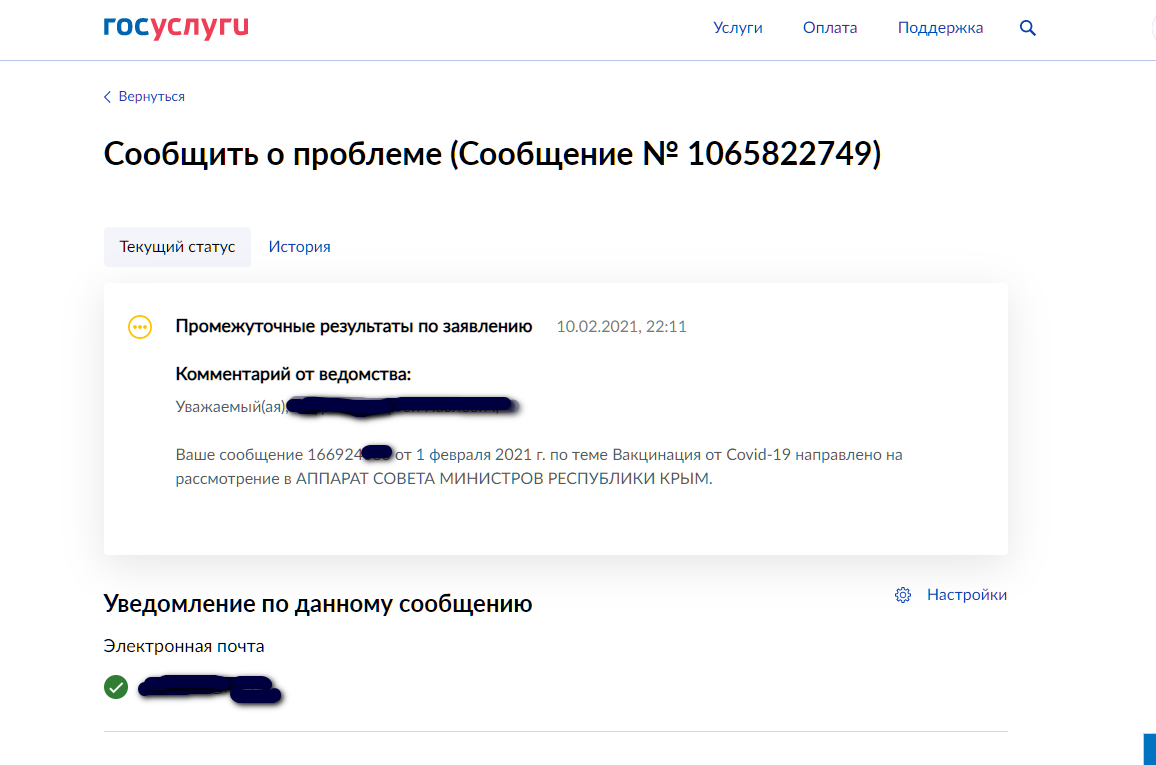The image size is (1156, 765).
Task: Click the back chevron arrow before Вернуться
Action: pyautogui.click(x=108, y=97)
